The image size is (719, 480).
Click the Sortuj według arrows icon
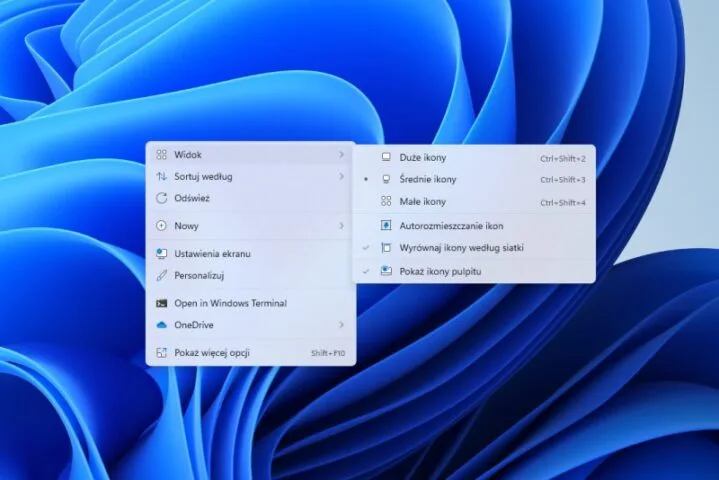click(161, 176)
